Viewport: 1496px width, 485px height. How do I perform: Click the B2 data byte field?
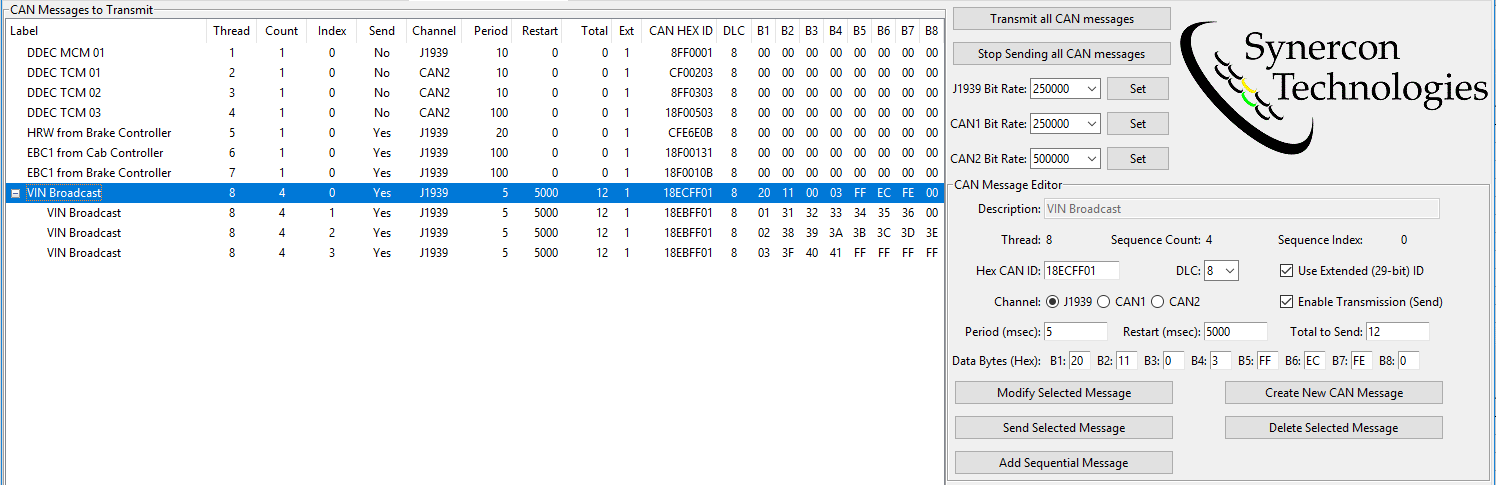click(1126, 361)
